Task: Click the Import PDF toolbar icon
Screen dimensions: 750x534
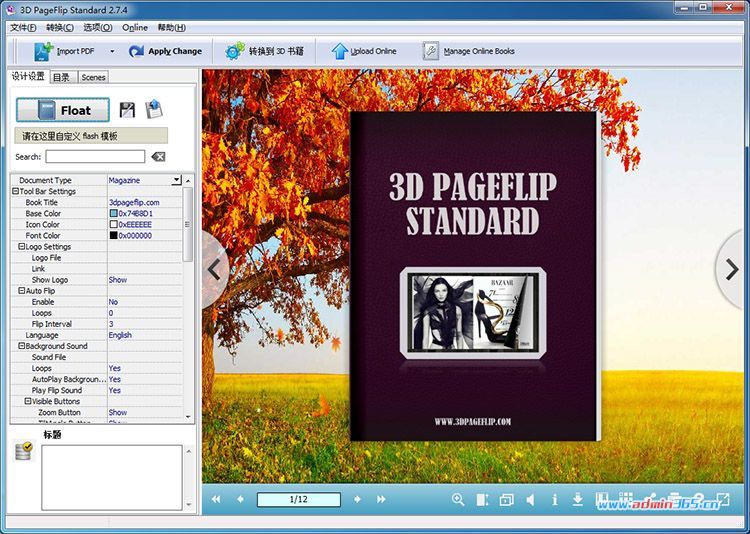Action: tap(44, 51)
